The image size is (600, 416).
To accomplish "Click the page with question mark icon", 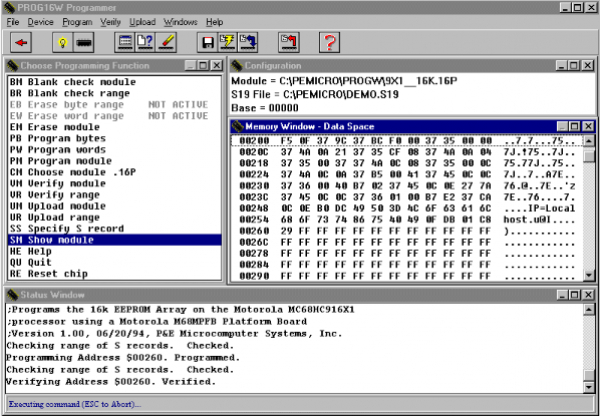I will click(x=146, y=43).
